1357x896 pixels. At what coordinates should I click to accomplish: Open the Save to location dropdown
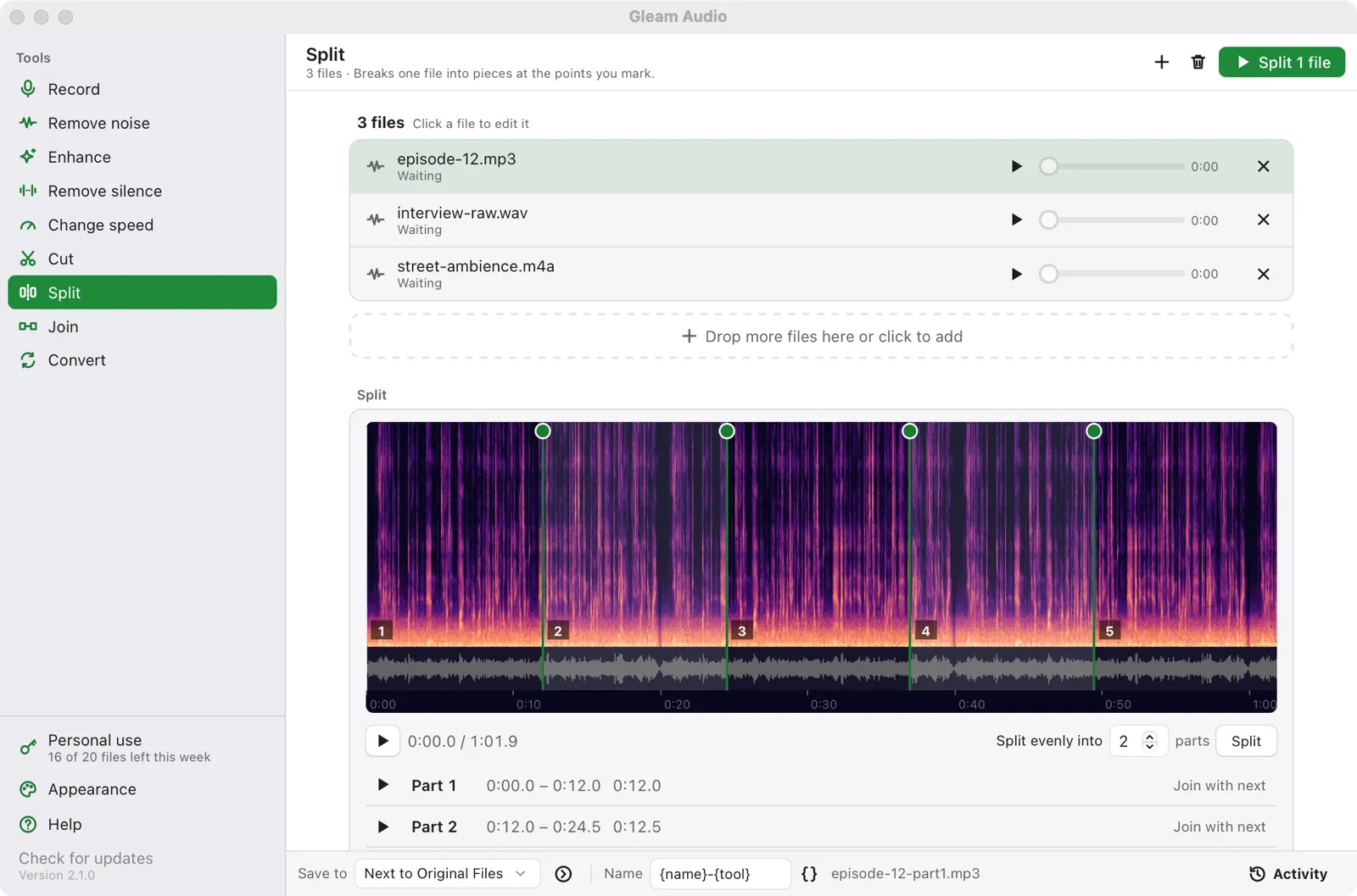click(447, 873)
